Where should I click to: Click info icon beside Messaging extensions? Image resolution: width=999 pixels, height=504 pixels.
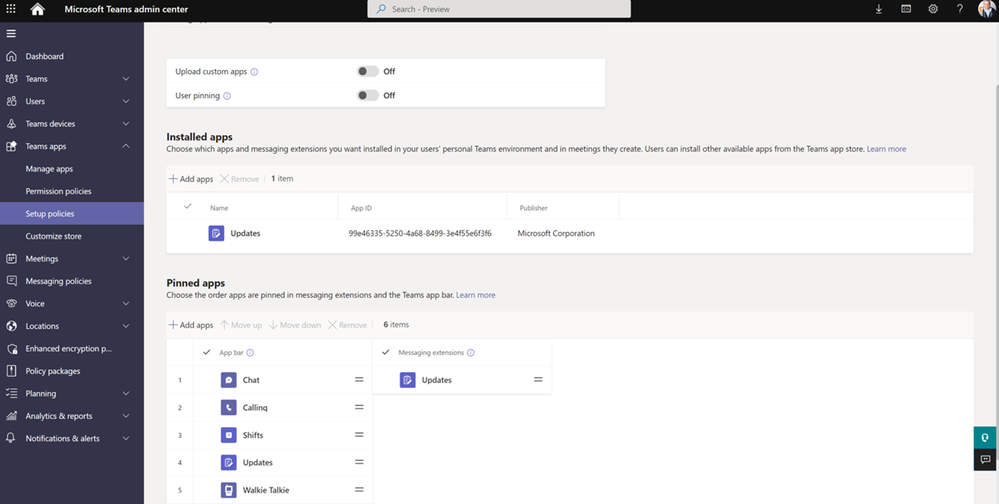click(470, 352)
